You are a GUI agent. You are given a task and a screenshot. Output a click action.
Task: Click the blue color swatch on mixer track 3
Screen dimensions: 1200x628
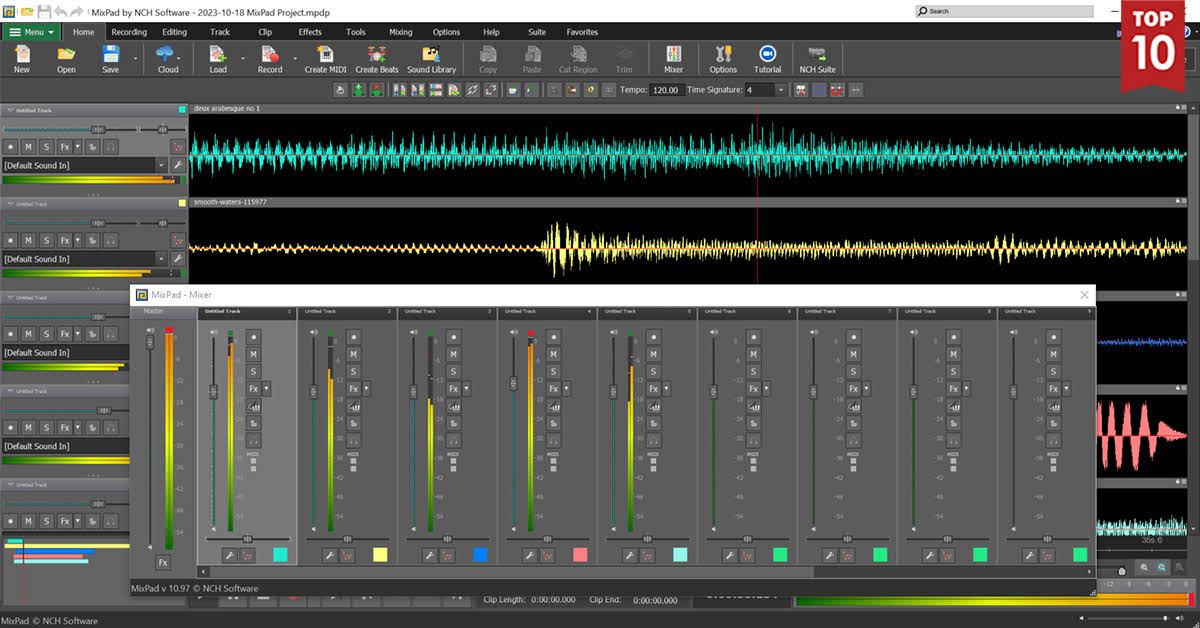(480, 555)
